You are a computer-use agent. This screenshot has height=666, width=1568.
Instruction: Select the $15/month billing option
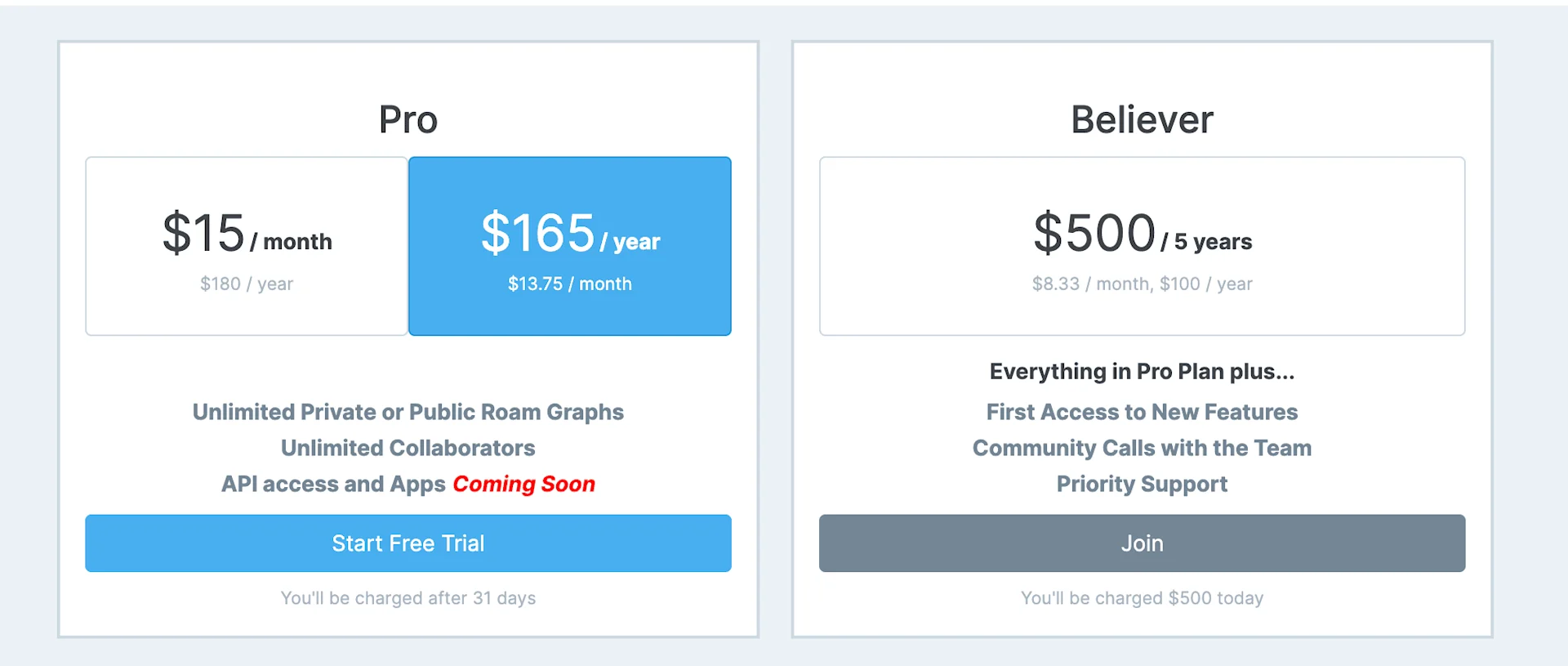[246, 245]
